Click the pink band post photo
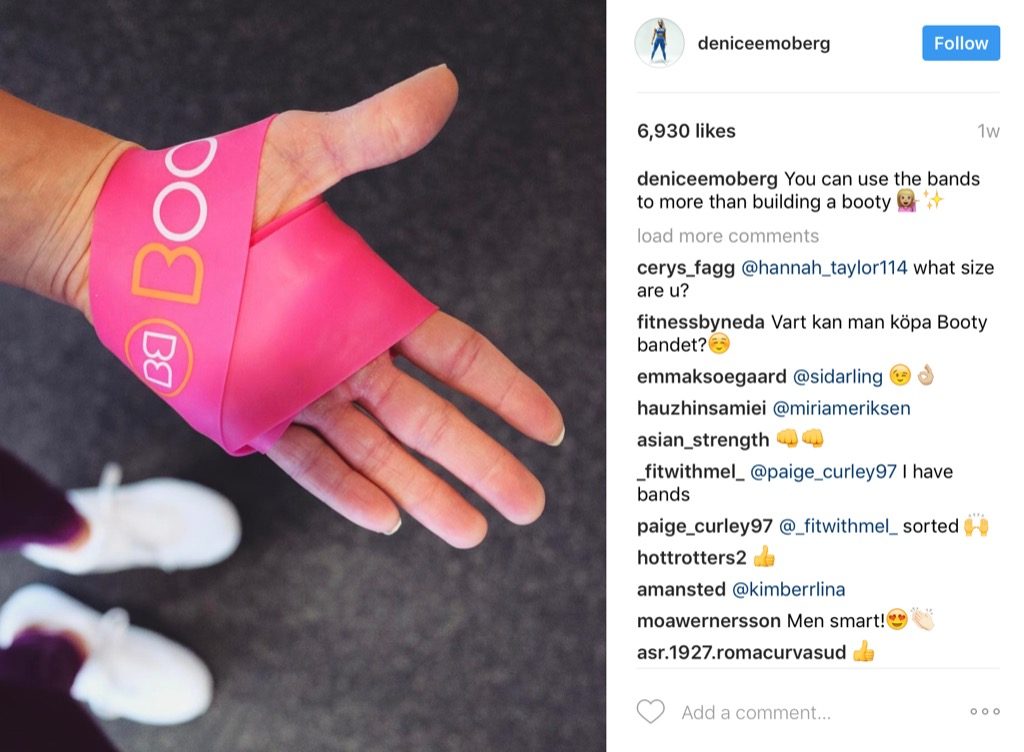The image size is (1024, 752). tap(303, 376)
